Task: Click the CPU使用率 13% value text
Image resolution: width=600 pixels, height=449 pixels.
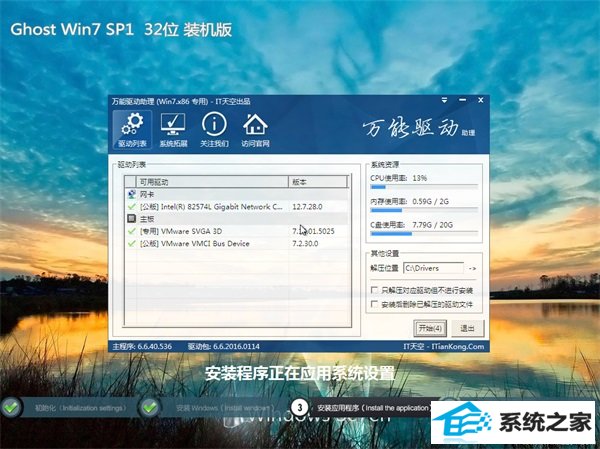Action: pyautogui.click(x=419, y=178)
